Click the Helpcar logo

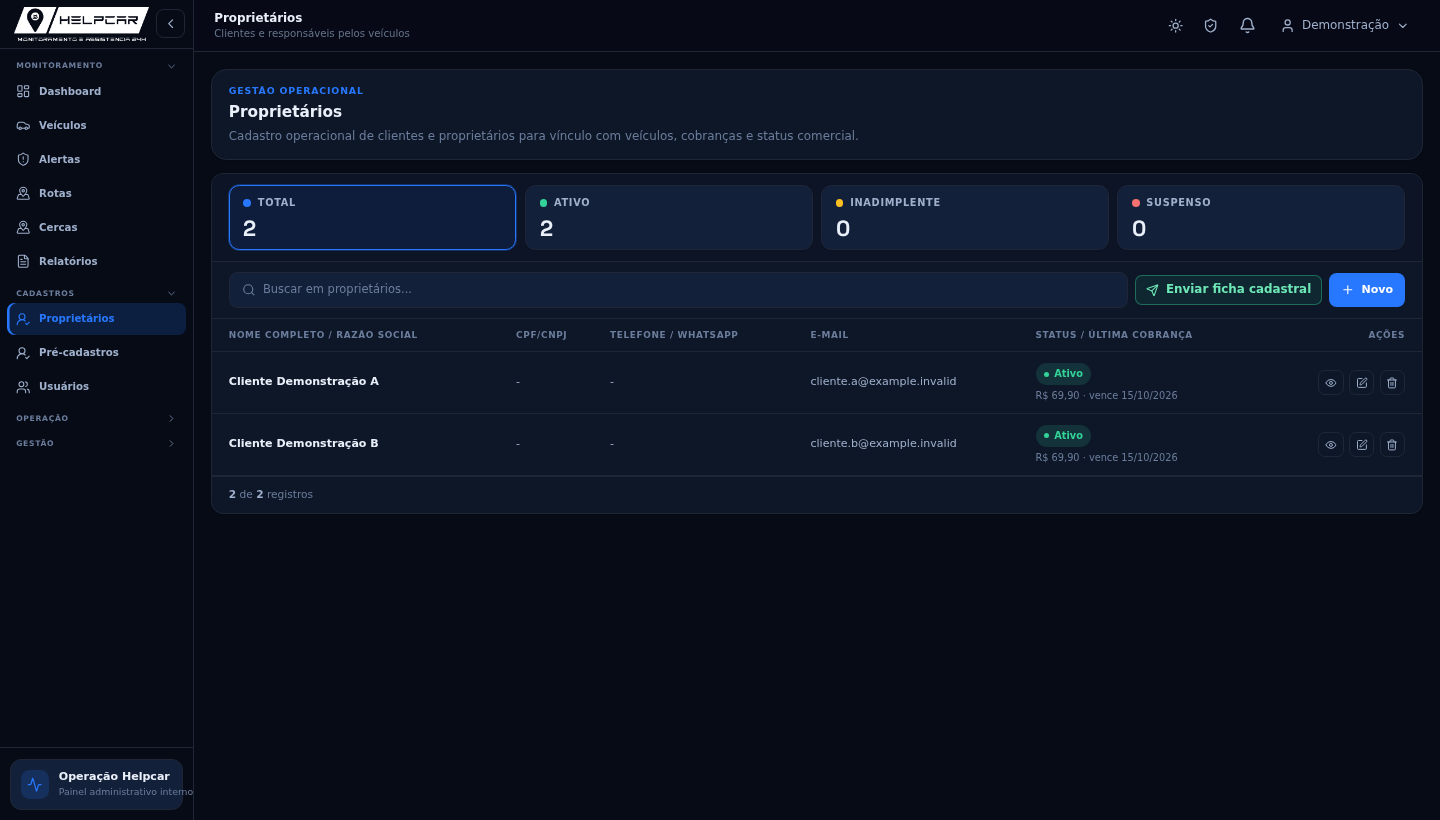tap(81, 24)
